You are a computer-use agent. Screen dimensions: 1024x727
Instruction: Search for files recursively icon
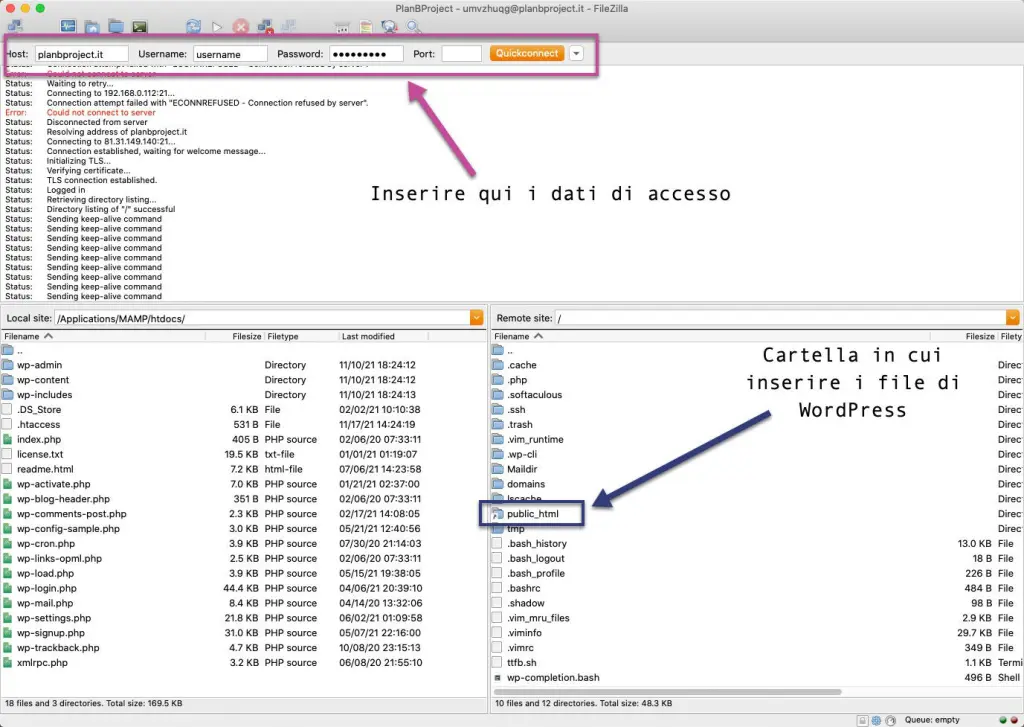[413, 26]
